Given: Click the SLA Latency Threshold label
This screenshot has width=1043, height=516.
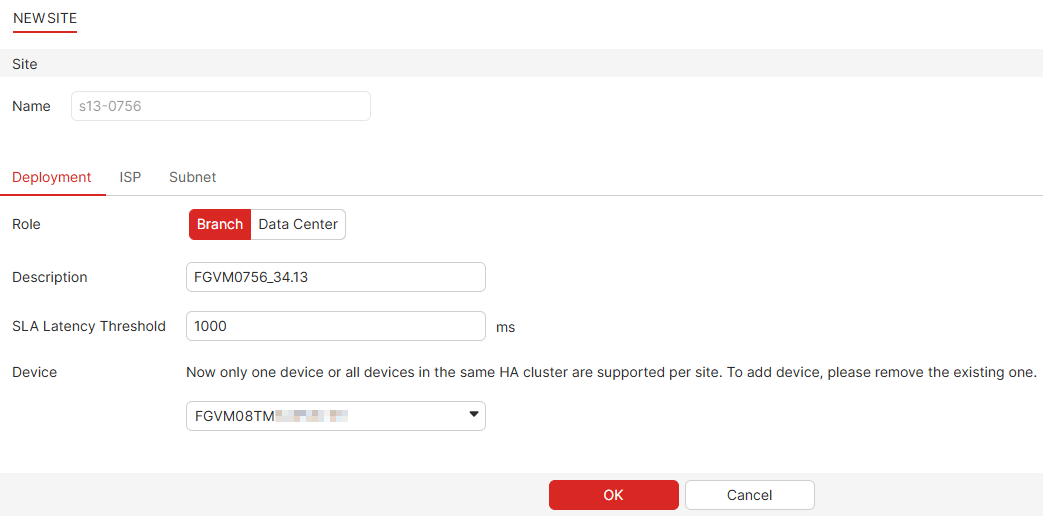Looking at the screenshot, I should (x=89, y=326).
